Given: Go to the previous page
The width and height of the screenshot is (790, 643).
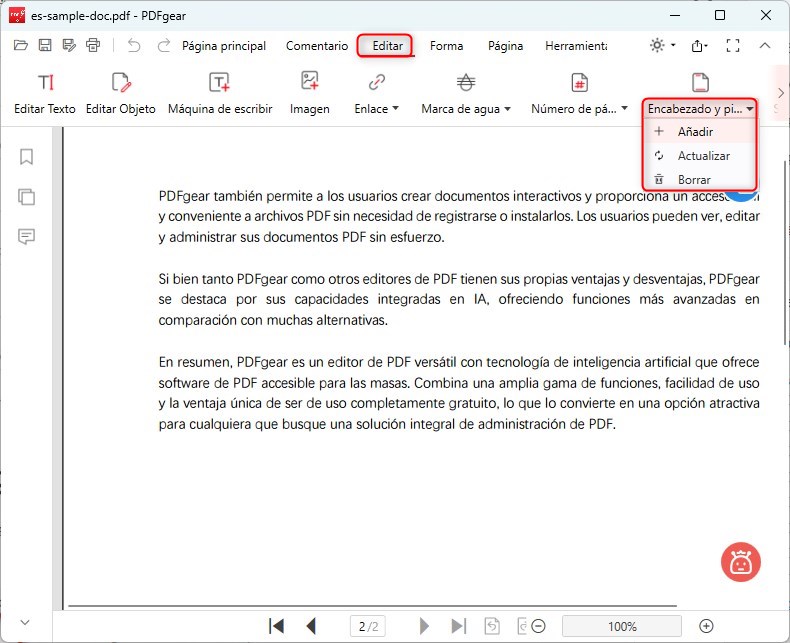Looking at the screenshot, I should [311, 626].
